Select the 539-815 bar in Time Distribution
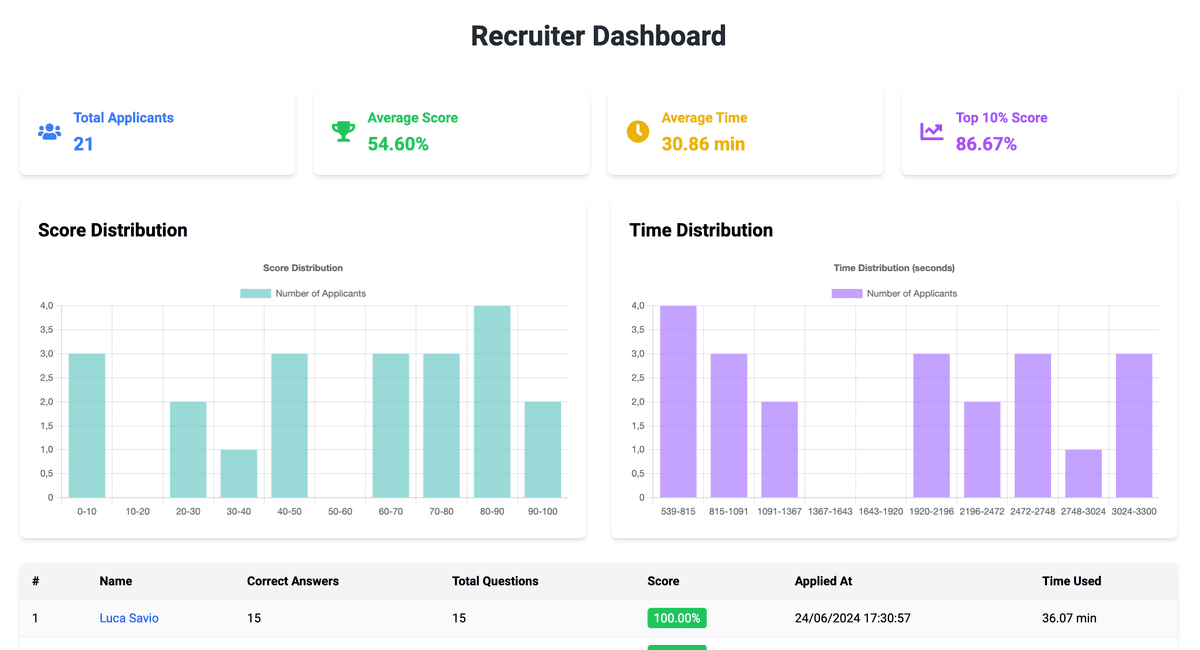Screen dimensions: 1200x650 (677, 400)
